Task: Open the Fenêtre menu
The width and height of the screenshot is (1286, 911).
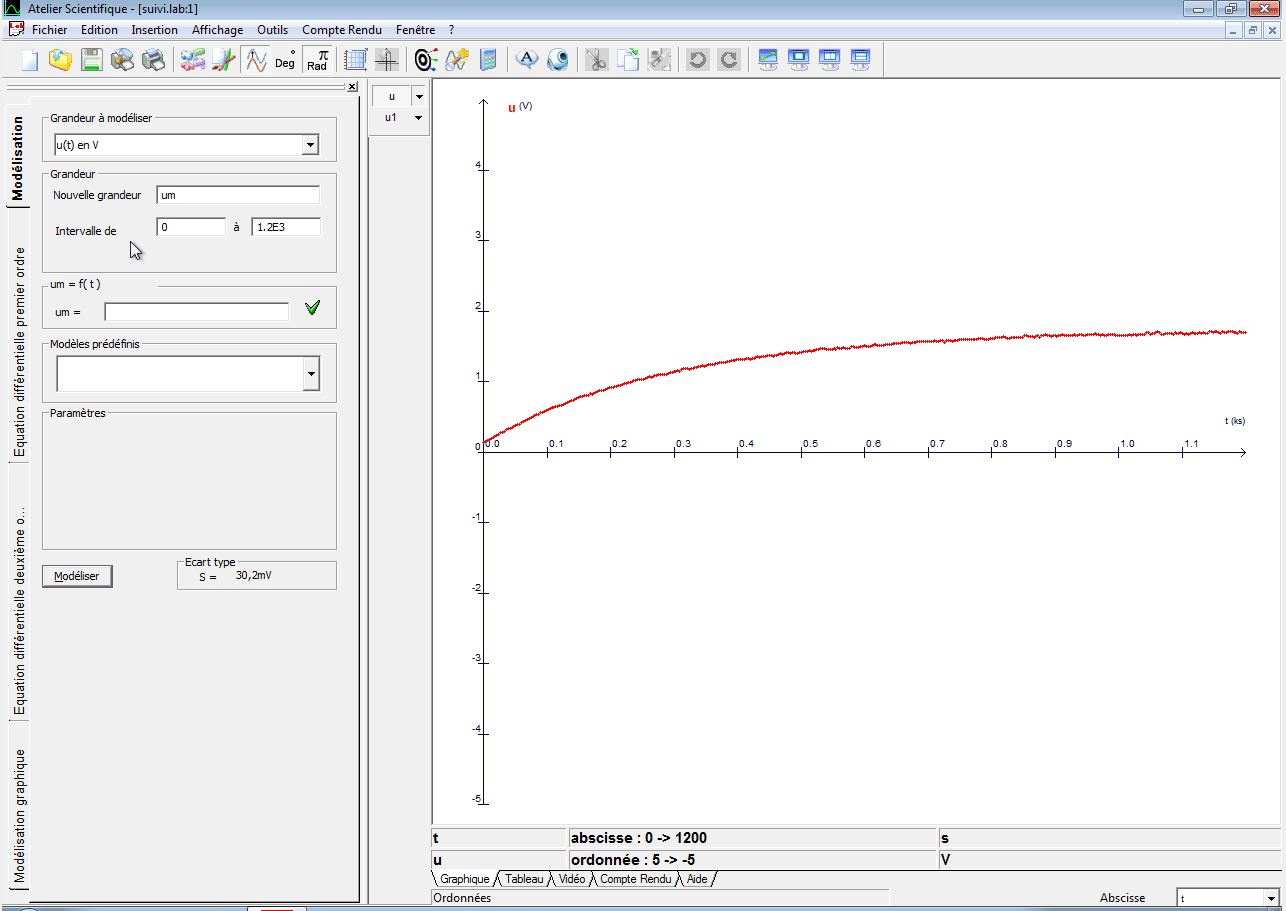Action: [416, 30]
